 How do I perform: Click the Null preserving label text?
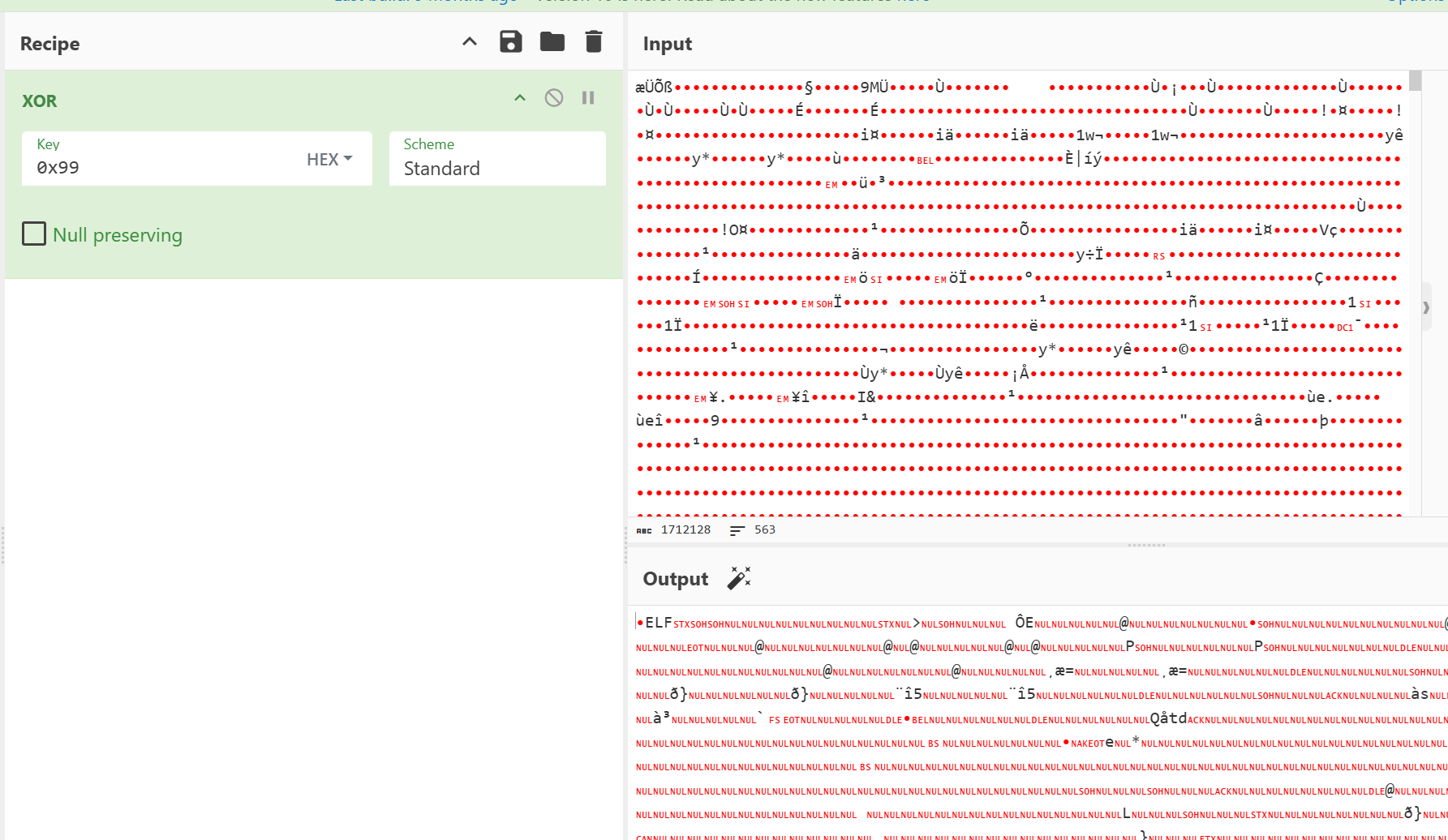coord(118,235)
